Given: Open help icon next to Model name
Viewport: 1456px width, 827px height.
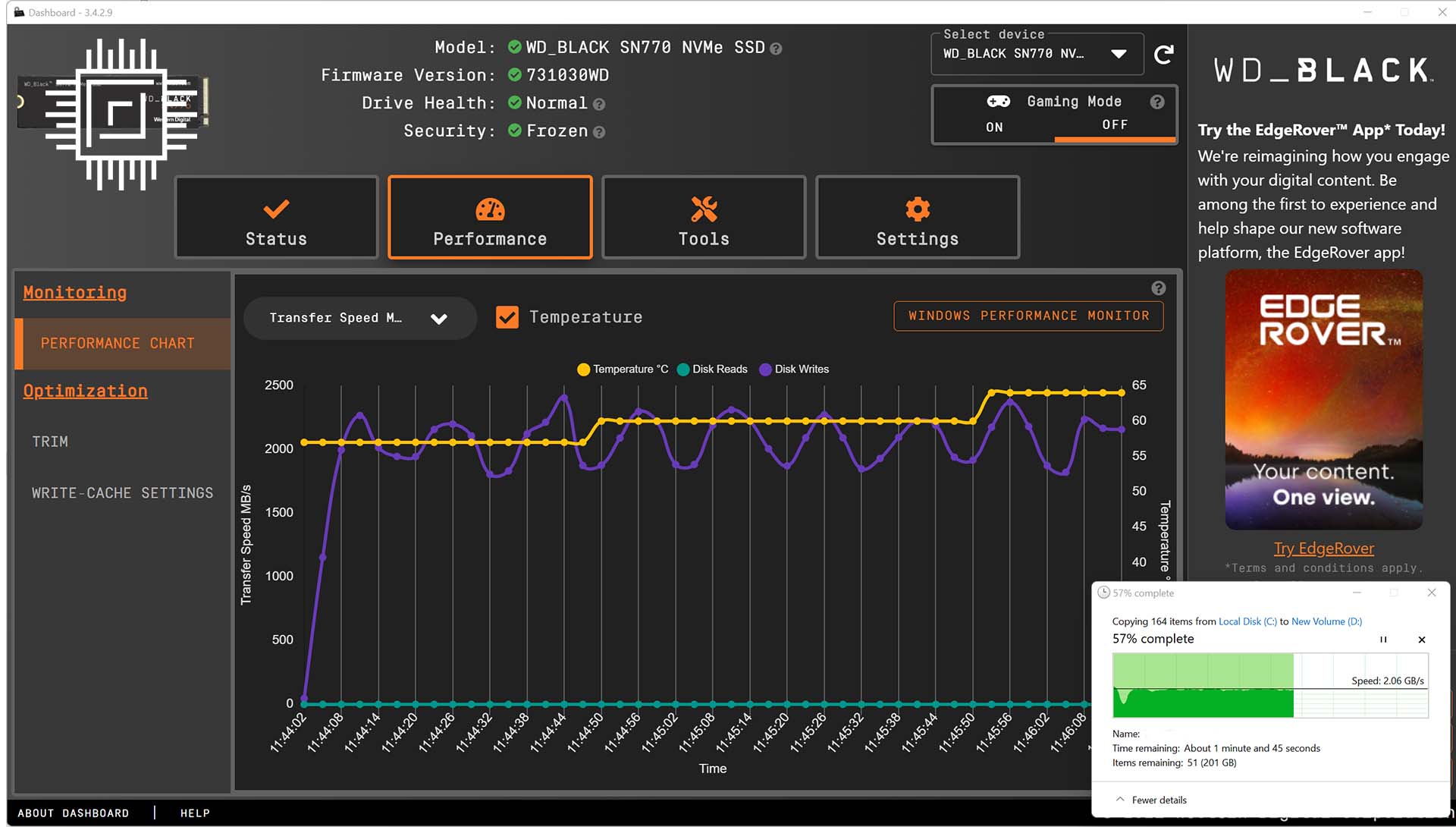Looking at the screenshot, I should 776,49.
